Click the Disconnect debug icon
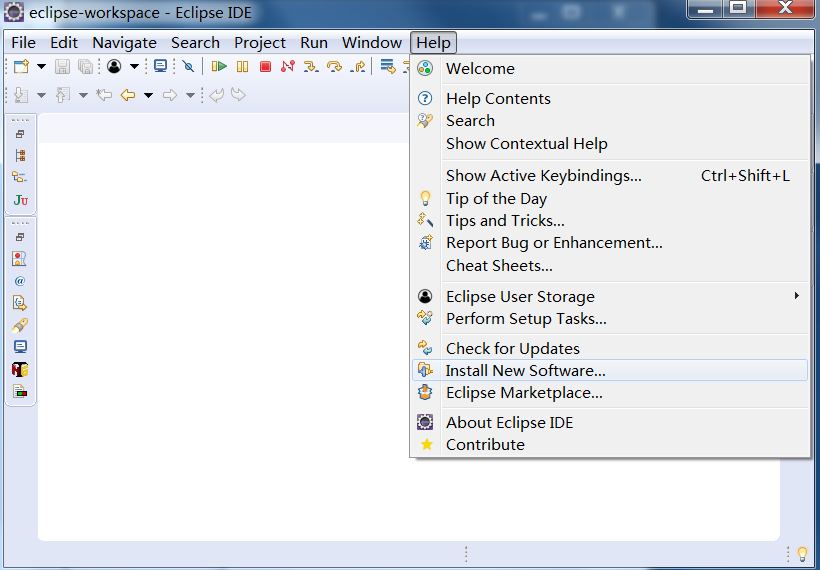The width and height of the screenshot is (820, 570). pyautogui.click(x=288, y=66)
